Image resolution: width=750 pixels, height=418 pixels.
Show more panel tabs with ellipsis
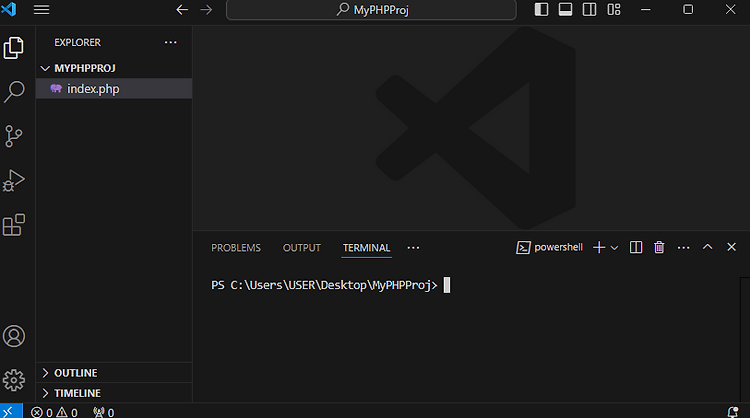pyautogui.click(x=413, y=248)
